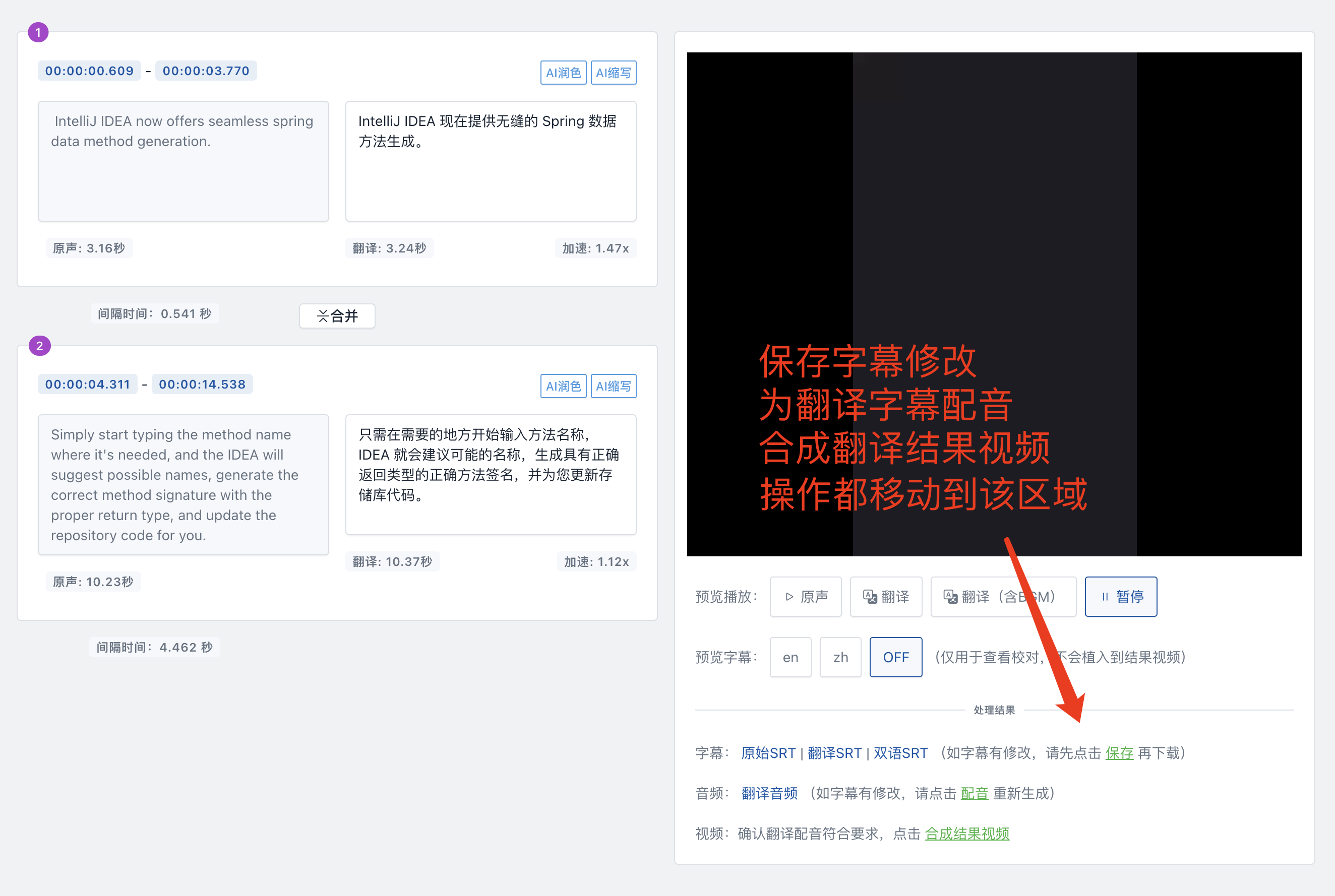The height and width of the screenshot is (896, 1335).
Task: Click the 预览字幕 label
Action: coord(726,657)
